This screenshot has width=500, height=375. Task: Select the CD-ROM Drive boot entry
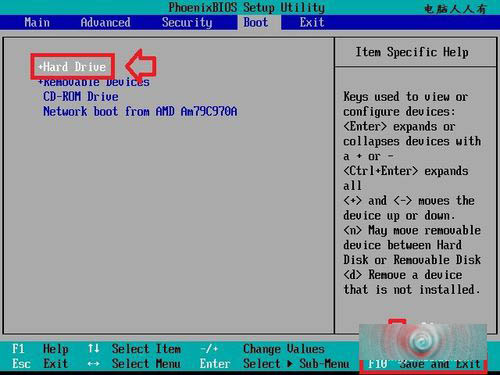(x=81, y=97)
